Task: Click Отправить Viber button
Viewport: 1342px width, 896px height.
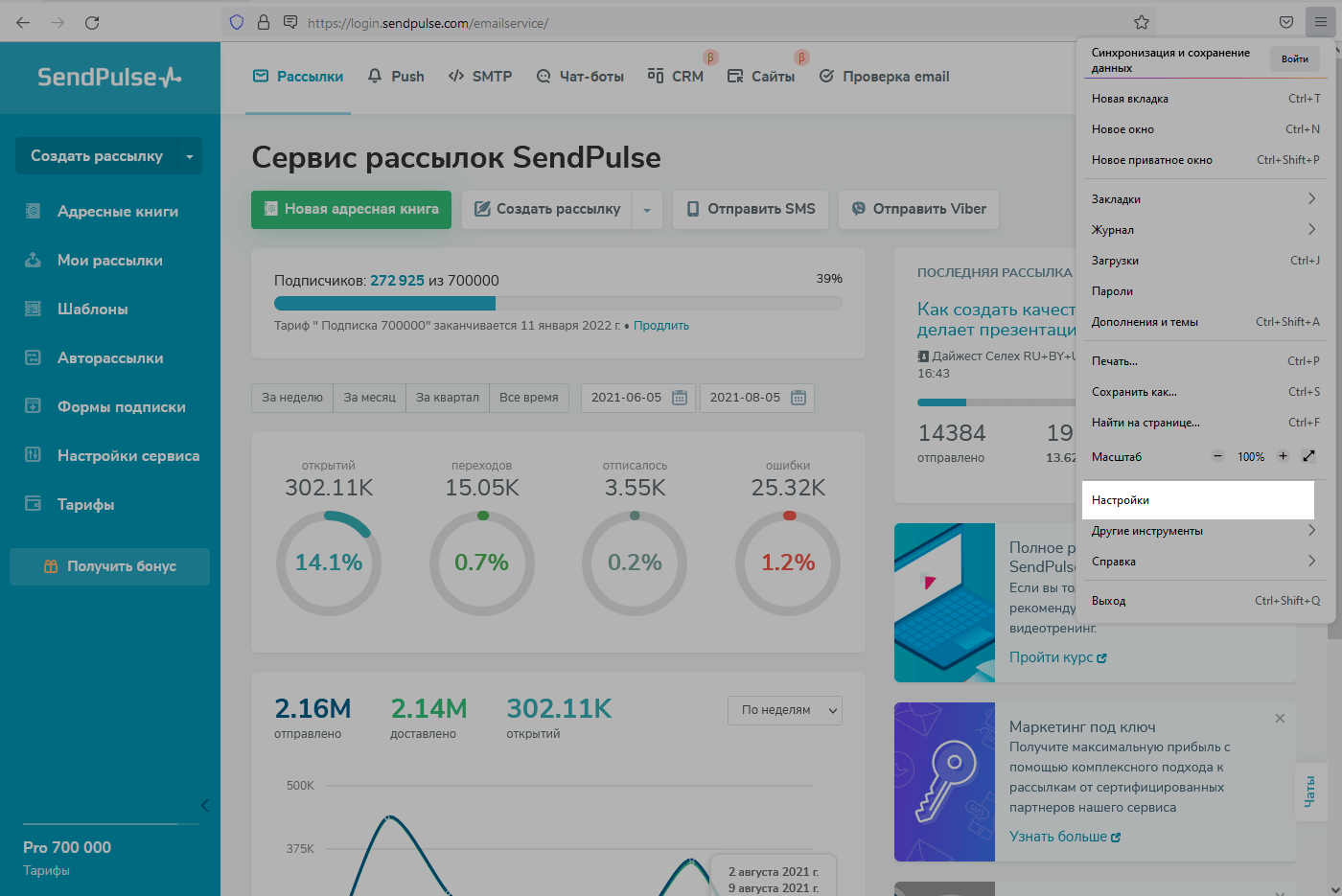Action: pyautogui.click(x=918, y=209)
